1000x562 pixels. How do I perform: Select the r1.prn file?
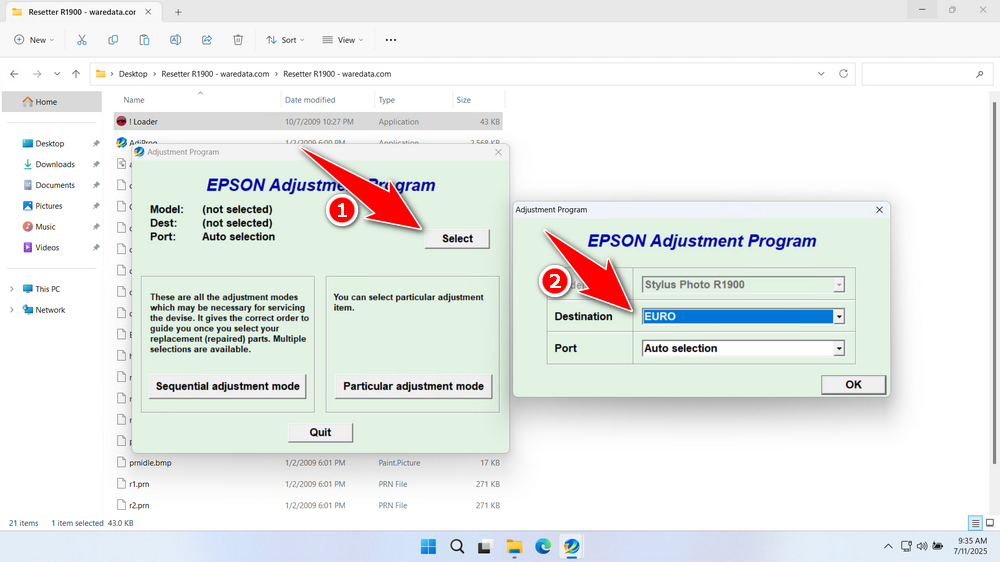pyautogui.click(x=309, y=484)
